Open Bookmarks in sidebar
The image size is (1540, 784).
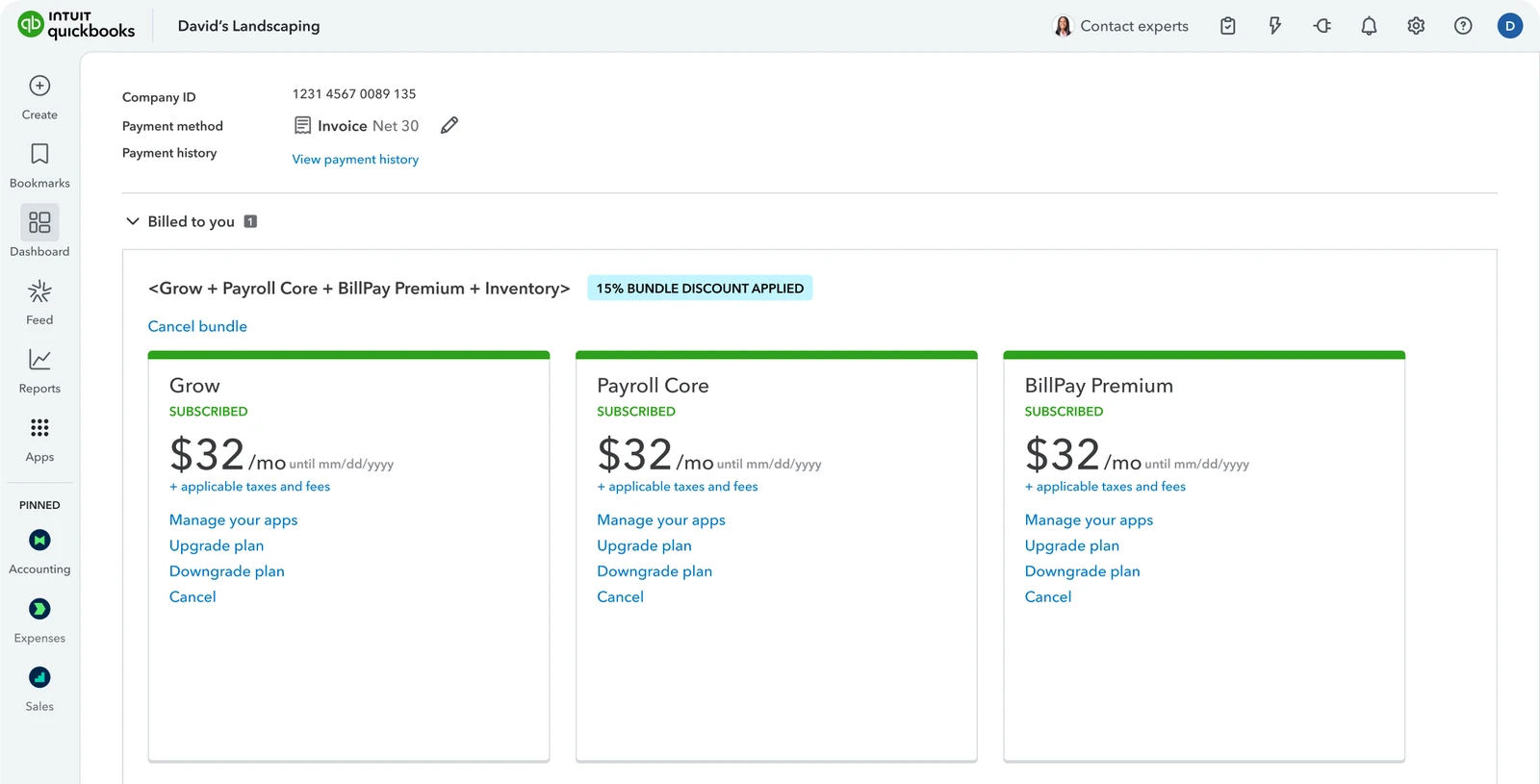tap(39, 165)
